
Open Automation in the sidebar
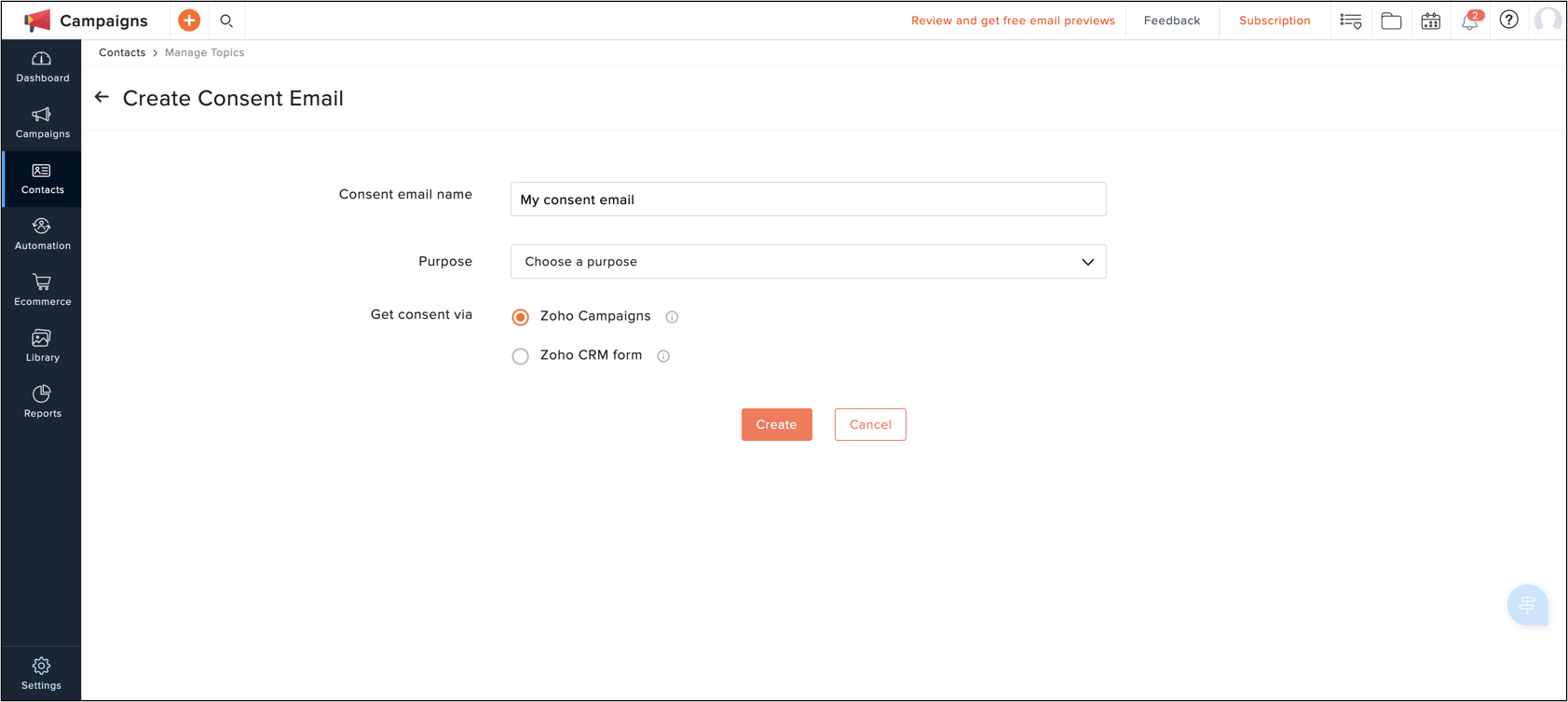42,235
